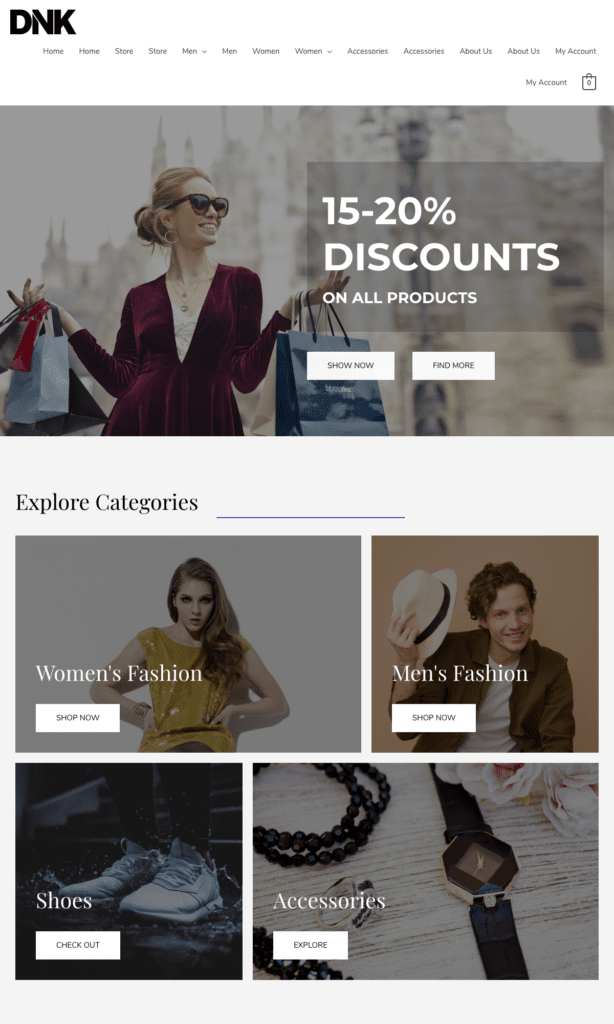Screen dimensions: 614x1024
Task: Expand the Women dropdown arrow
Action: [329, 52]
